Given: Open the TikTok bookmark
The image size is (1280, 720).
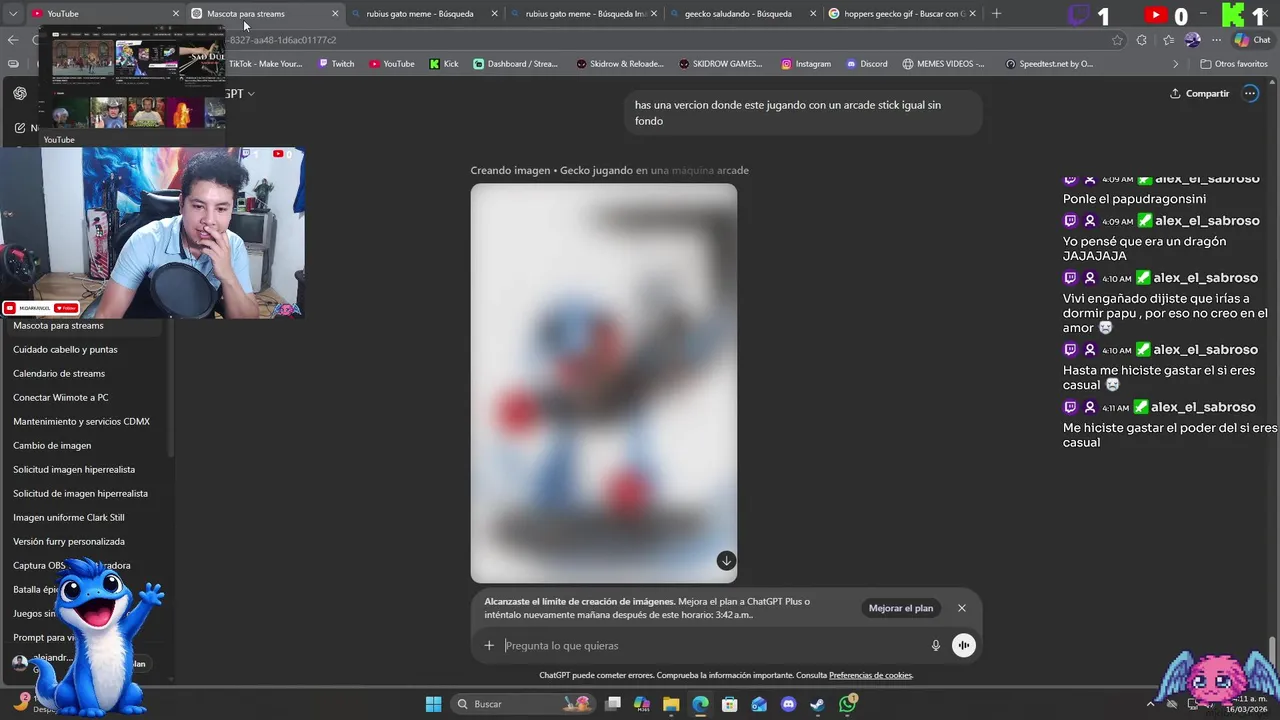Looking at the screenshot, I should click(265, 64).
